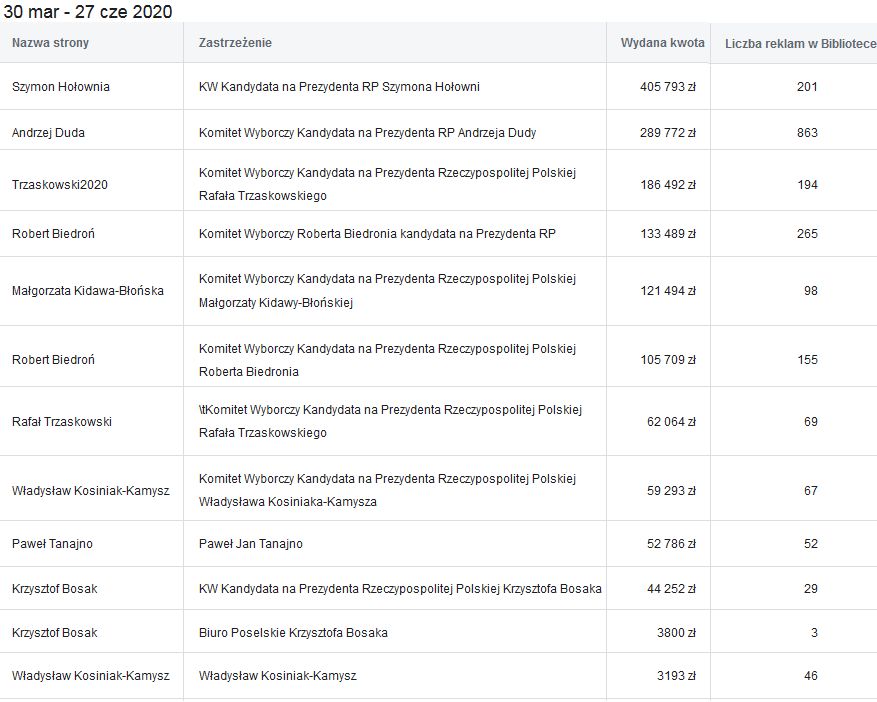877x702 pixels.
Task: Click the 133 489 zł amount cell
Action: (x=668, y=234)
